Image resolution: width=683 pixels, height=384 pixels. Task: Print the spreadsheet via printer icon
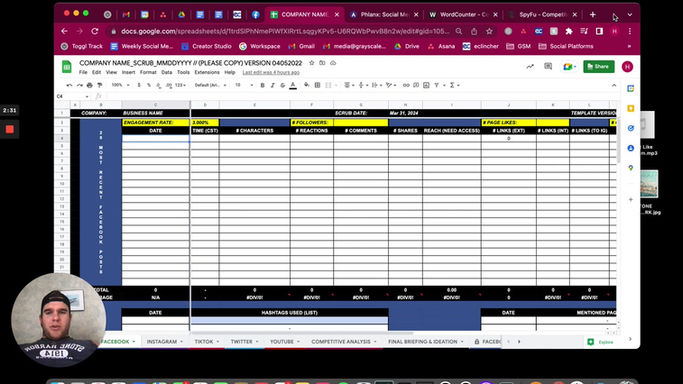pos(90,85)
